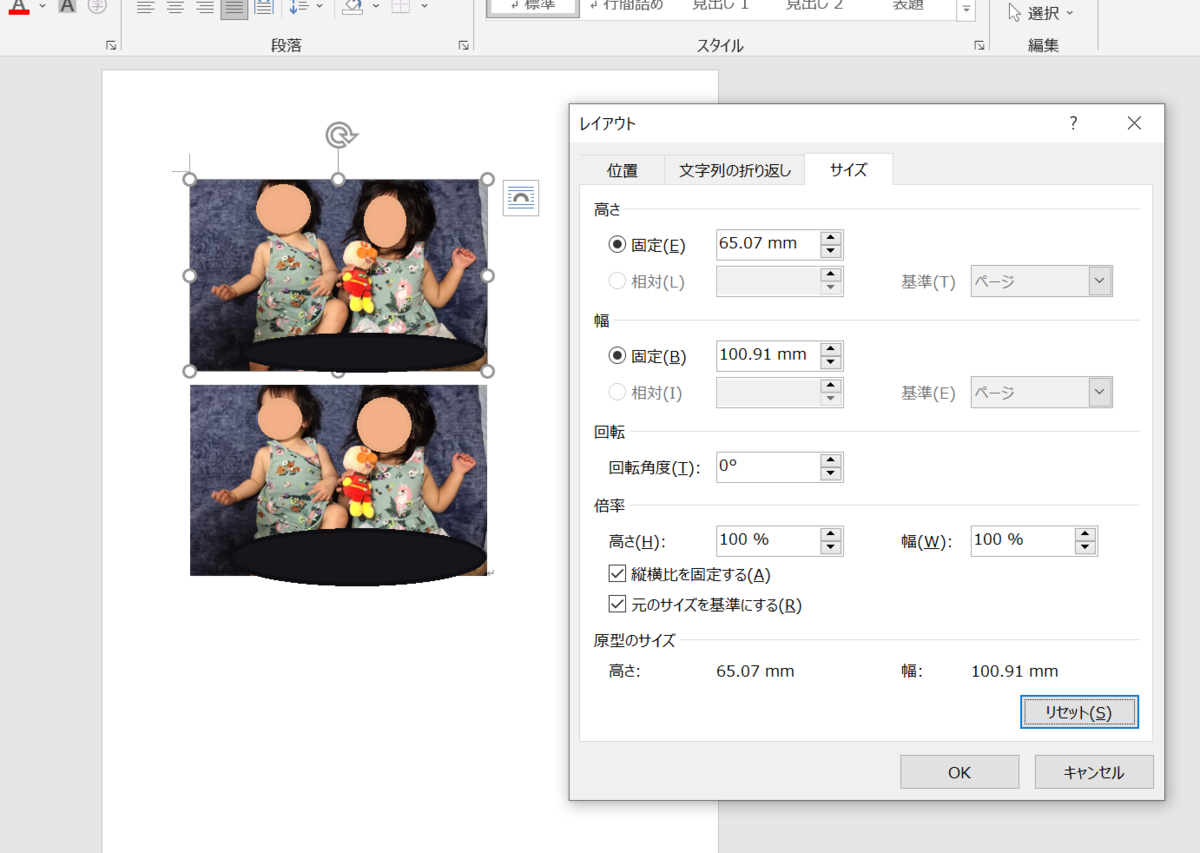Increase fixed height with the up spinner
The height and width of the screenshot is (853, 1200).
click(831, 238)
